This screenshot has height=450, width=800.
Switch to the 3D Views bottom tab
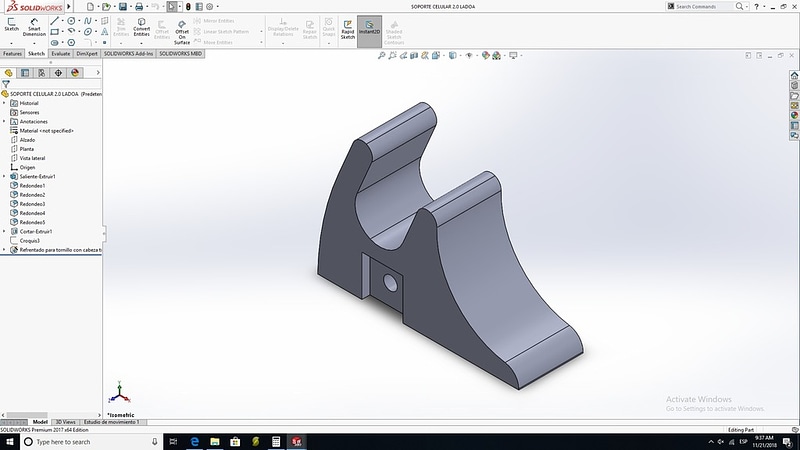65,422
